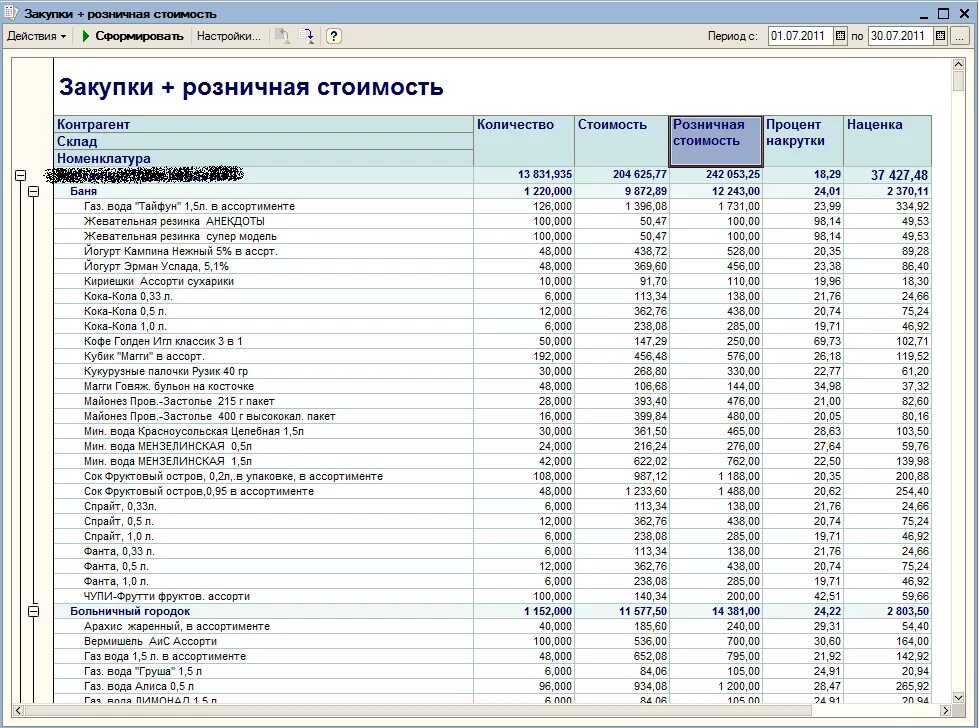The height and width of the screenshot is (728, 979).
Task: Select row Йогурт Кампина Нежный 5%
Action: pyautogui.click(x=492, y=251)
